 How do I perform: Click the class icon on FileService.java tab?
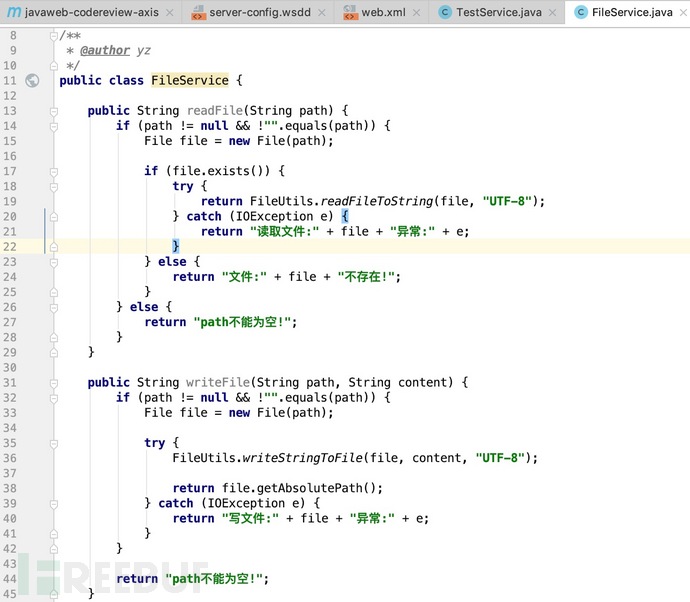point(580,12)
